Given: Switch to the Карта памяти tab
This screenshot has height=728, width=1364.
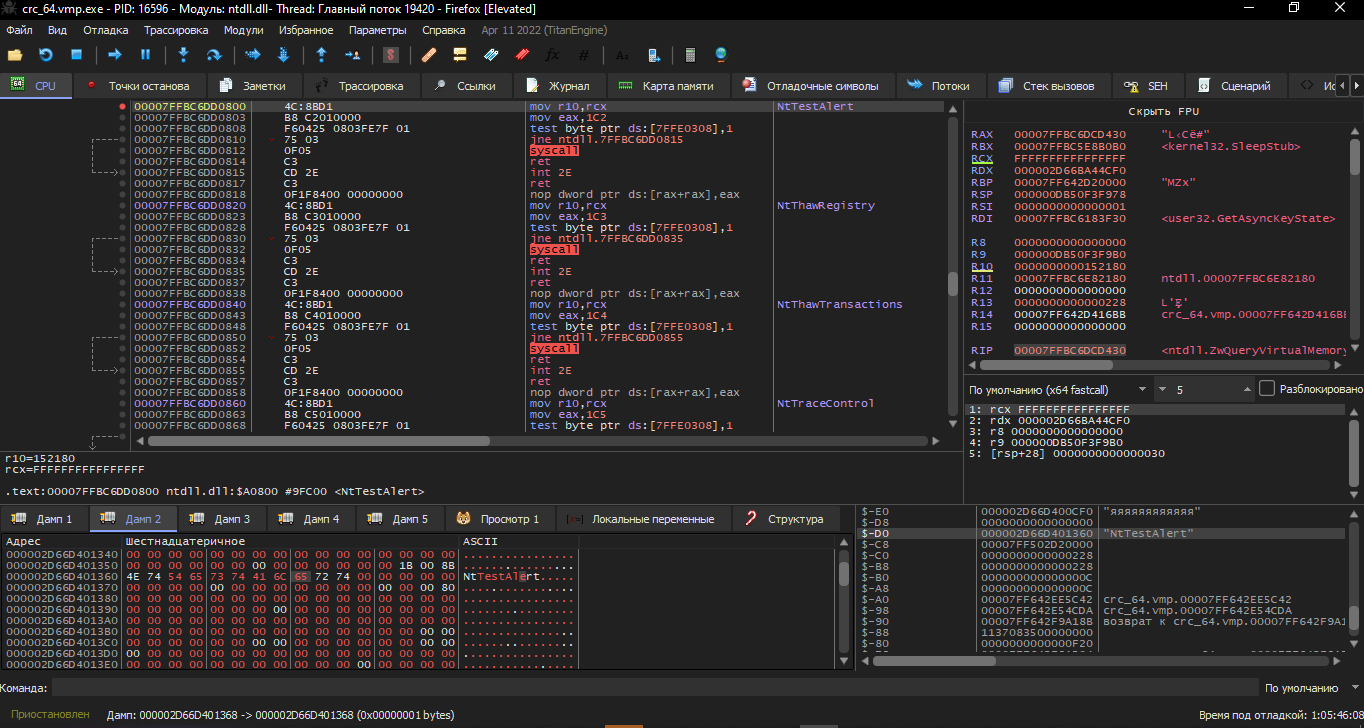Looking at the screenshot, I should click(668, 86).
